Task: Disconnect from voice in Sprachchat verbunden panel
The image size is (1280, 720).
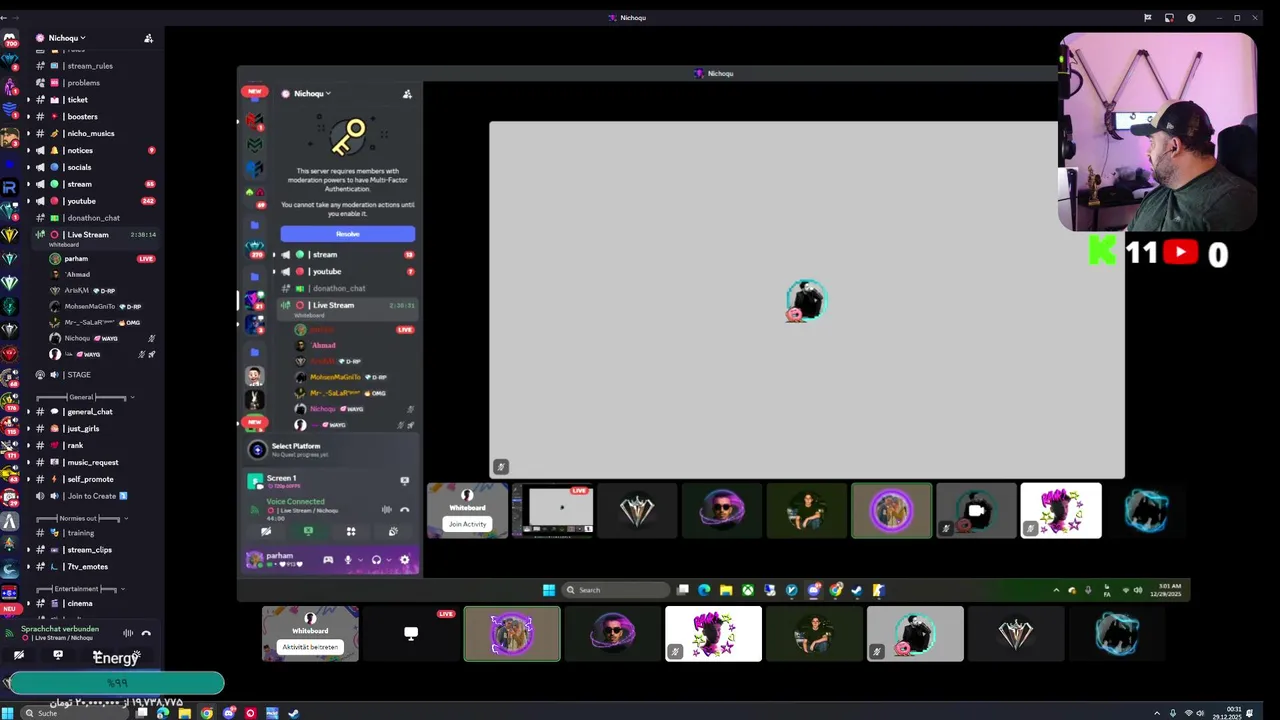Action: [146, 633]
